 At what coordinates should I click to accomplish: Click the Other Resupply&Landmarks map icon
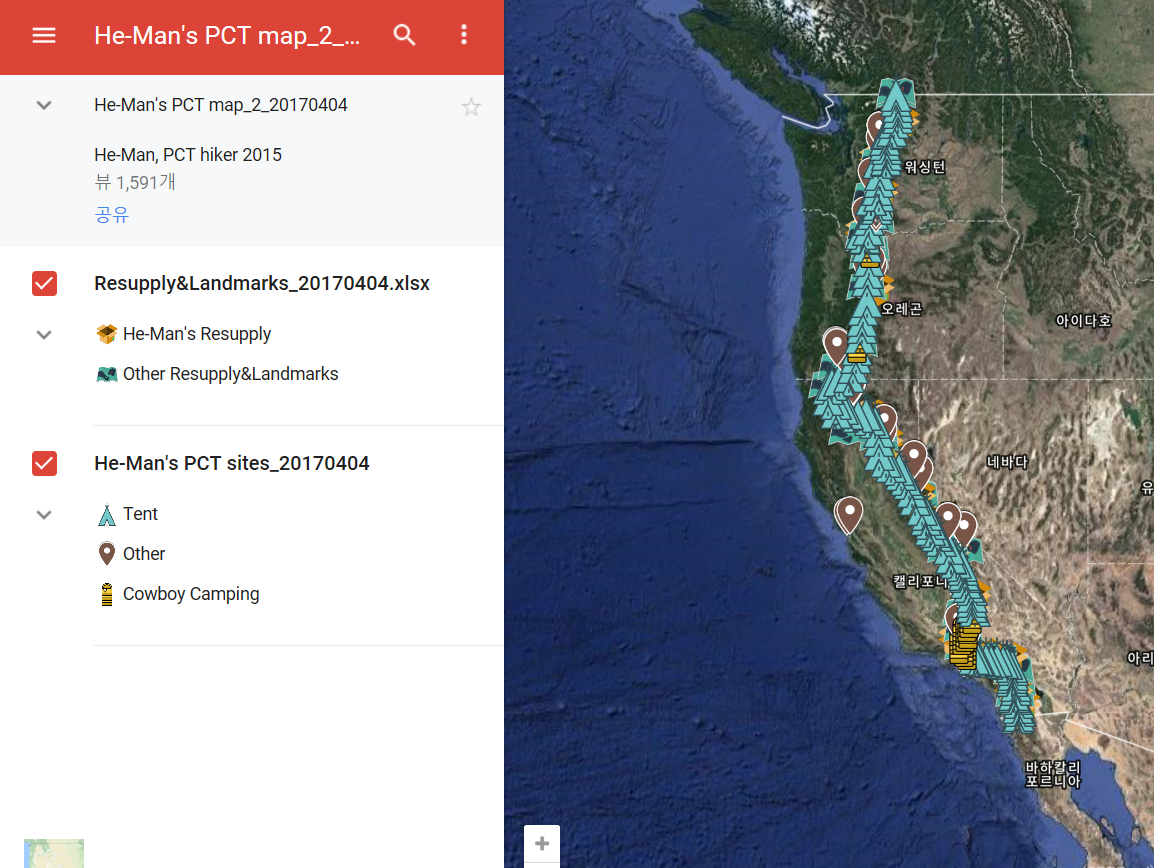[107, 375]
